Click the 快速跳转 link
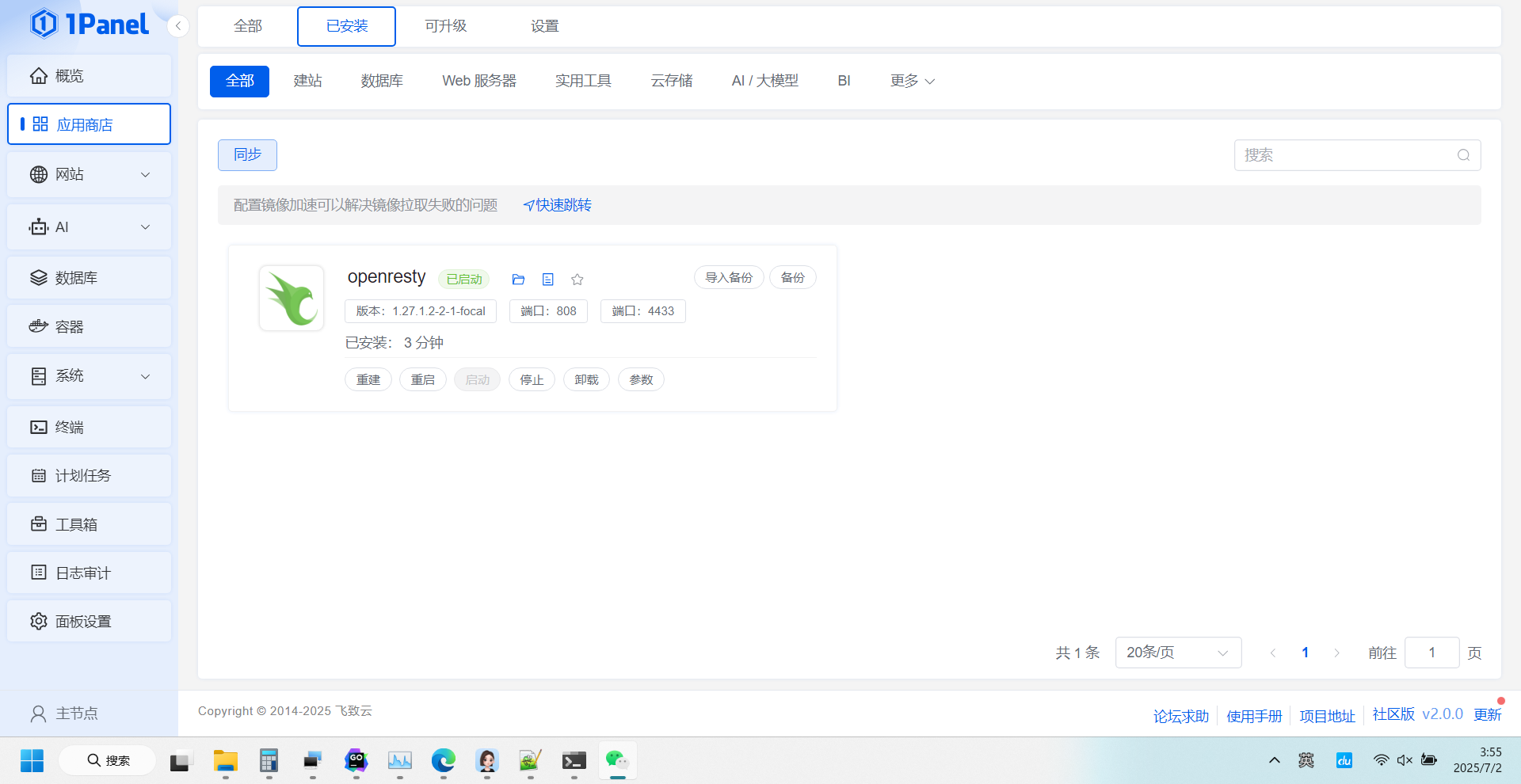The image size is (1521, 784). click(x=557, y=205)
